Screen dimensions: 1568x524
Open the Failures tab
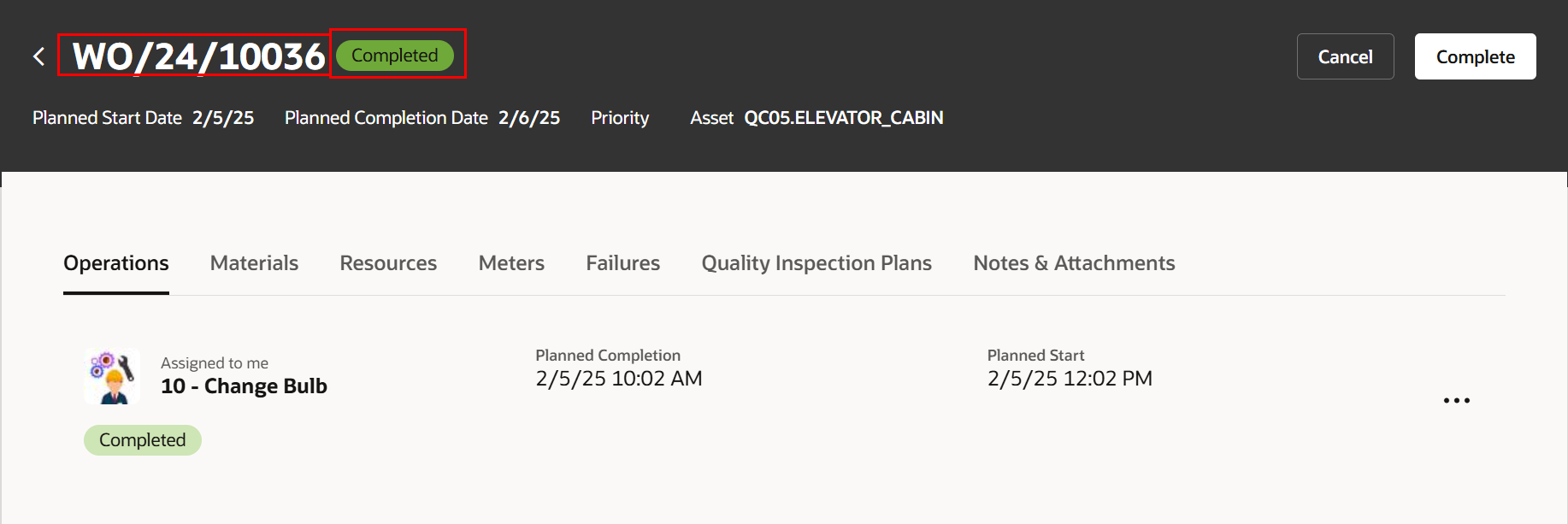pos(622,263)
